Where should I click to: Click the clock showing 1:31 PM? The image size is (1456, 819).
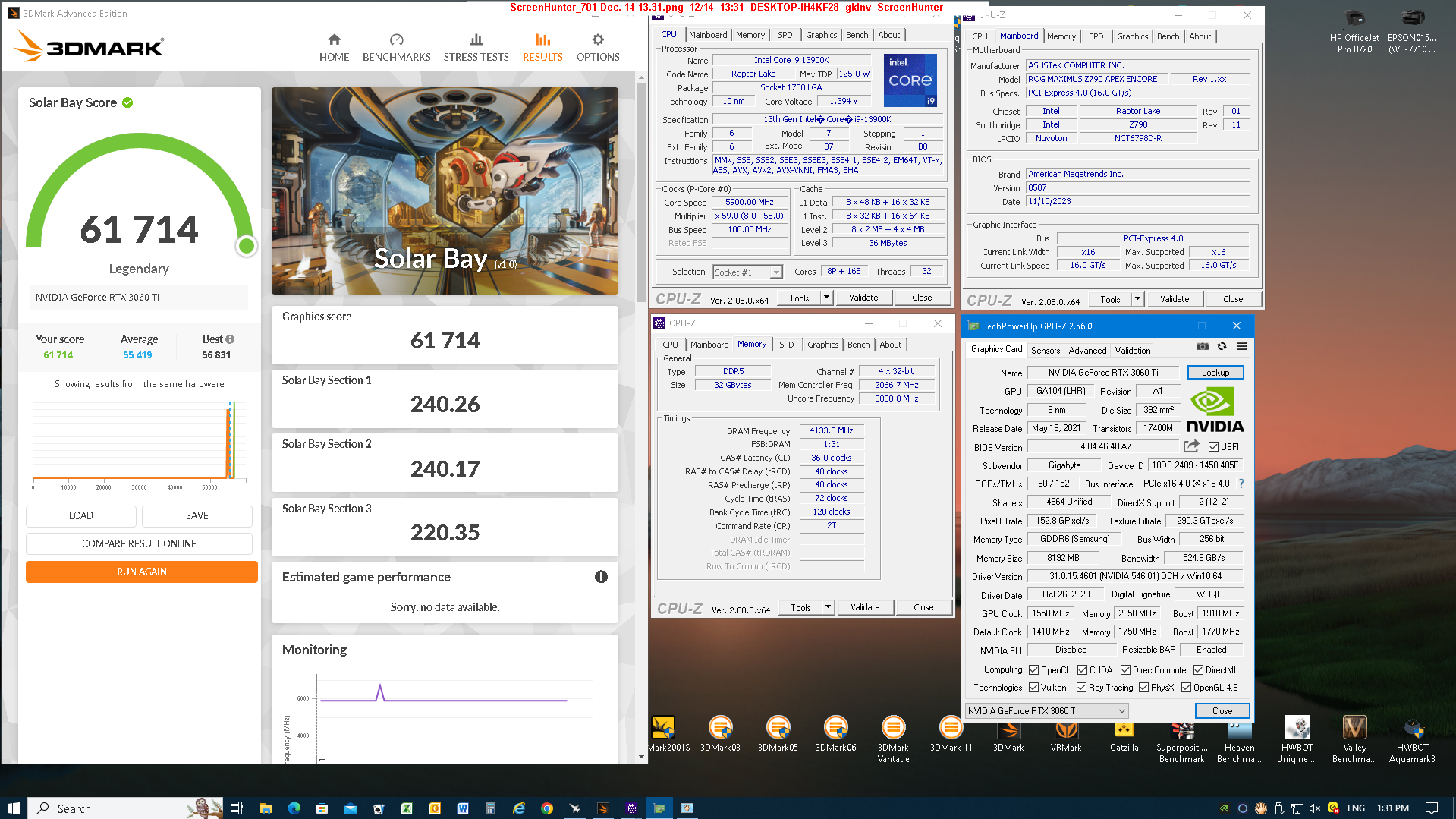pyautogui.click(x=1393, y=808)
